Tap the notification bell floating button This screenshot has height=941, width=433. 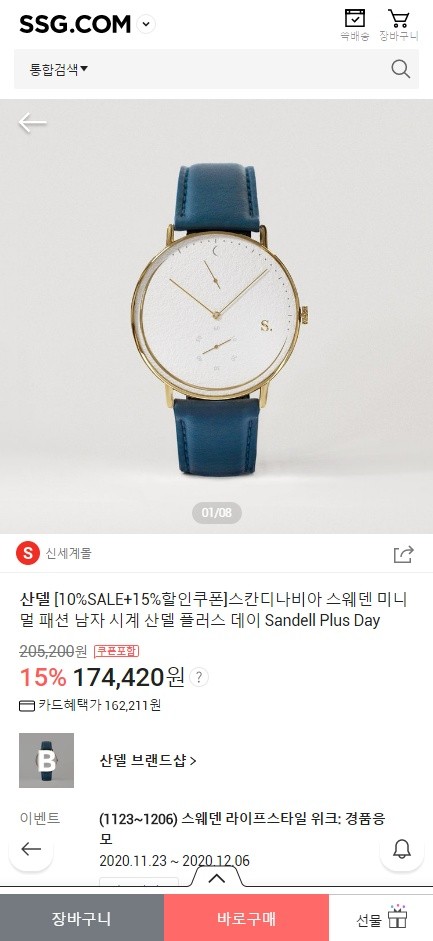pyautogui.click(x=402, y=849)
